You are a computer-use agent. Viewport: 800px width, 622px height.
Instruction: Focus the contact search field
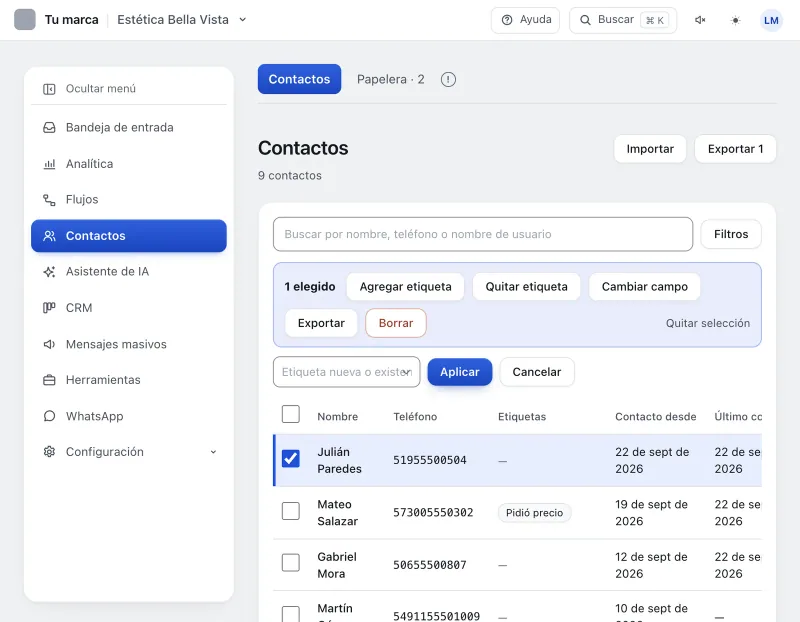pyautogui.click(x=483, y=234)
